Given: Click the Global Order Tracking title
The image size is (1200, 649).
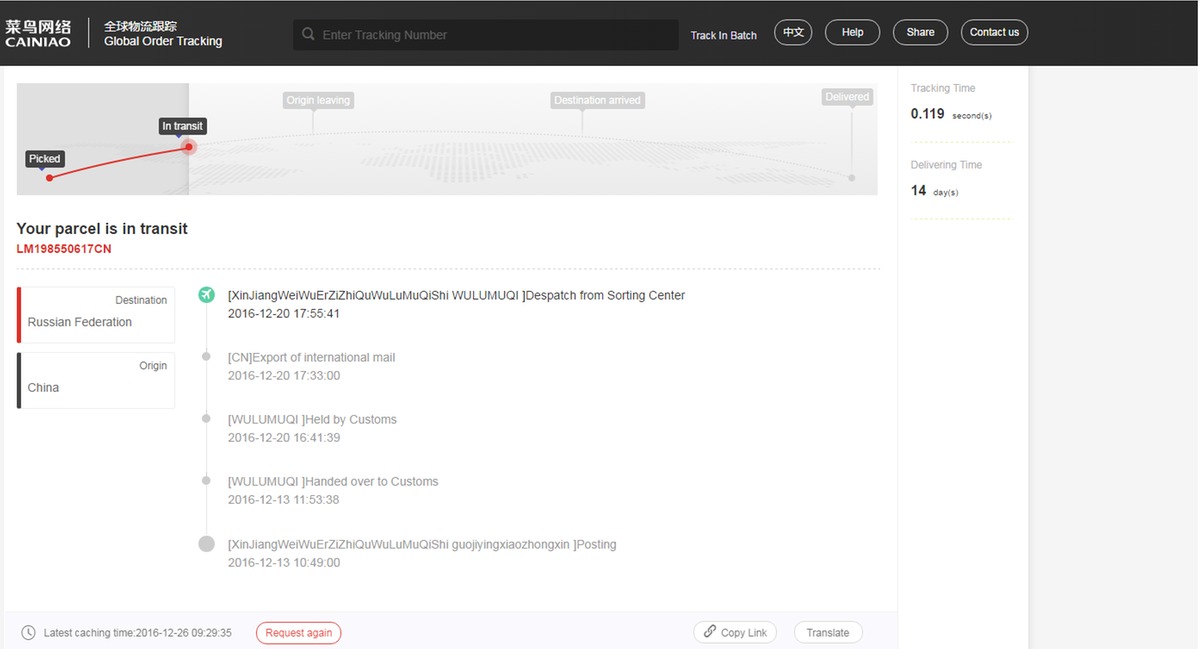Looking at the screenshot, I should click(x=163, y=41).
